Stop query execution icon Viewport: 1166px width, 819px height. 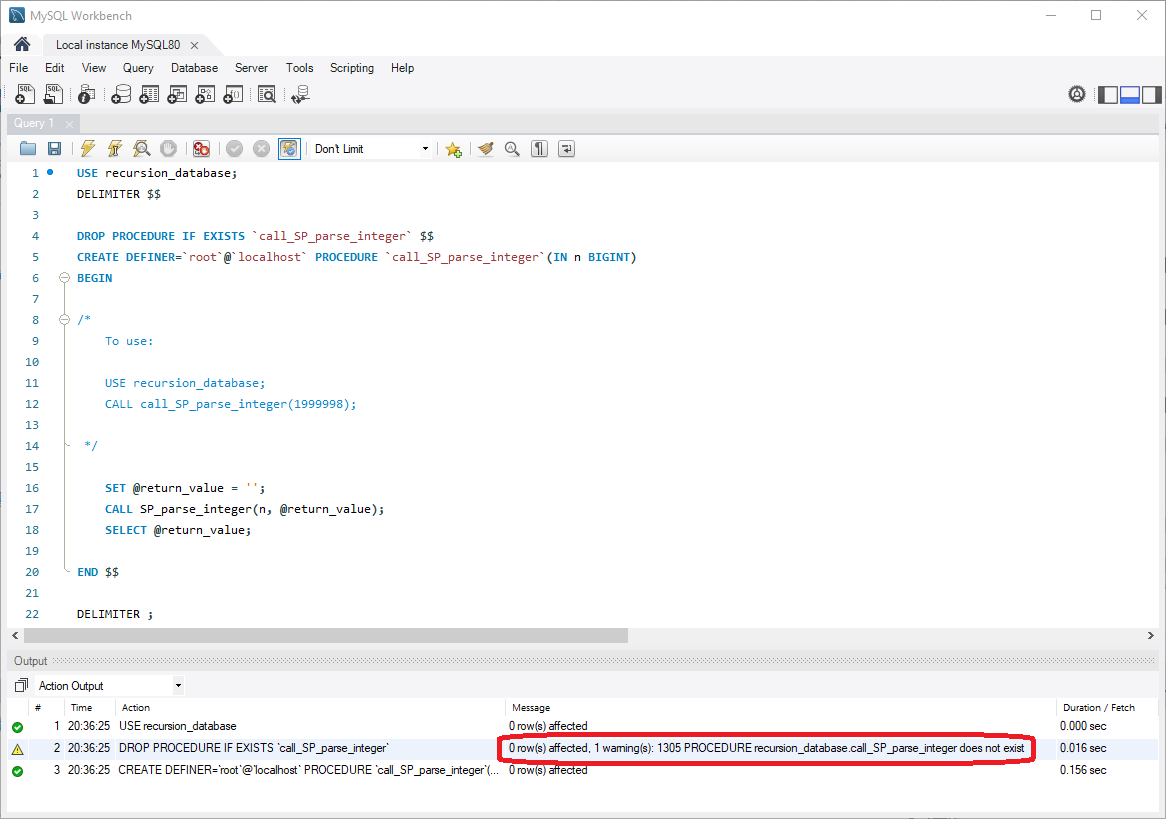[169, 149]
